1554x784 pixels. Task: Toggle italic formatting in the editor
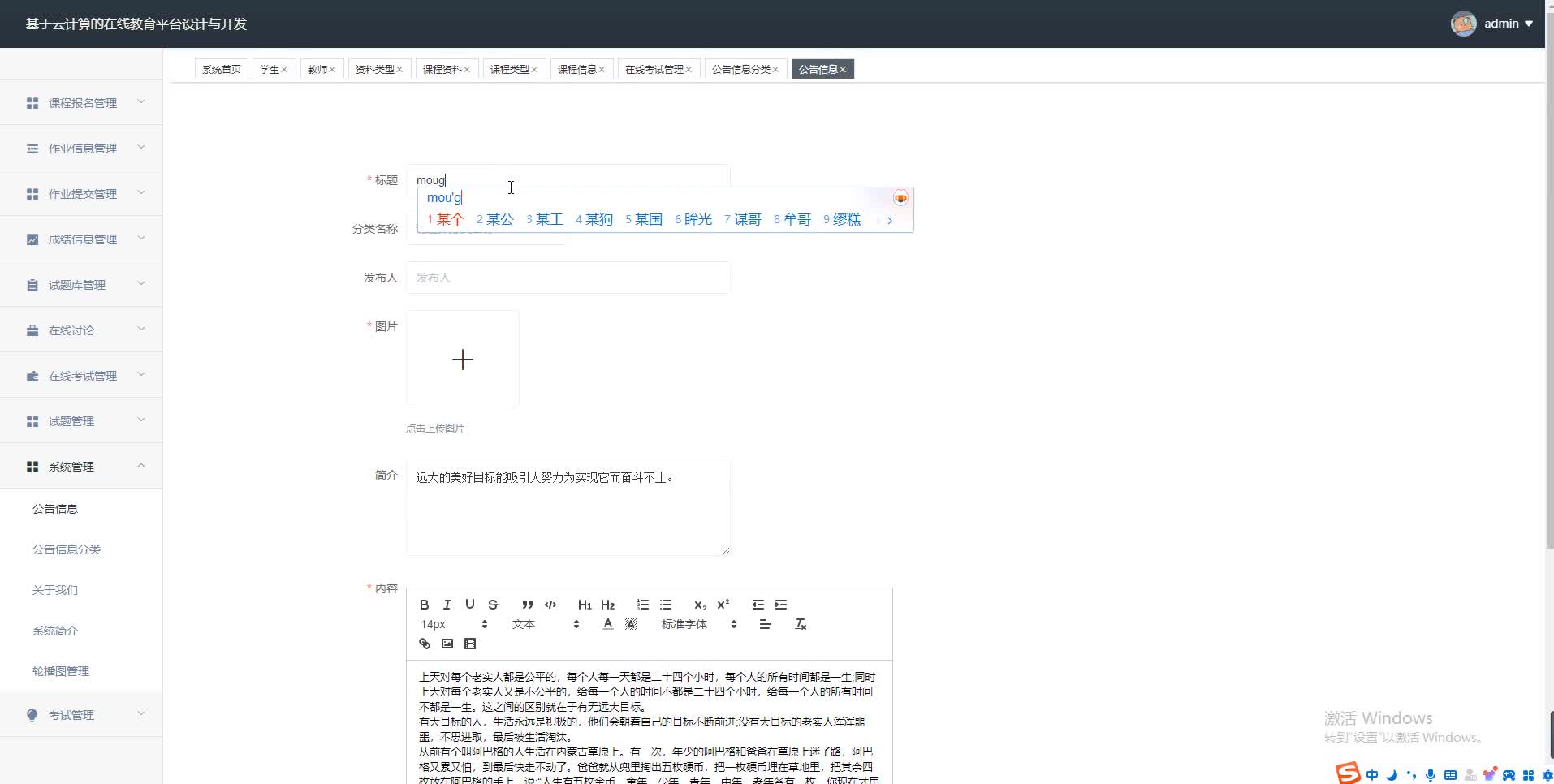point(447,605)
